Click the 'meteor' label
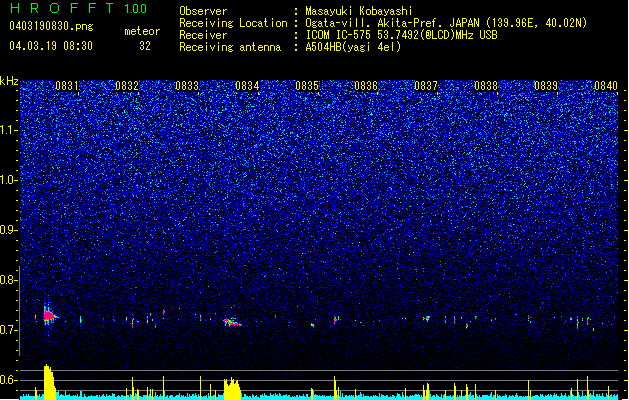 point(142,31)
